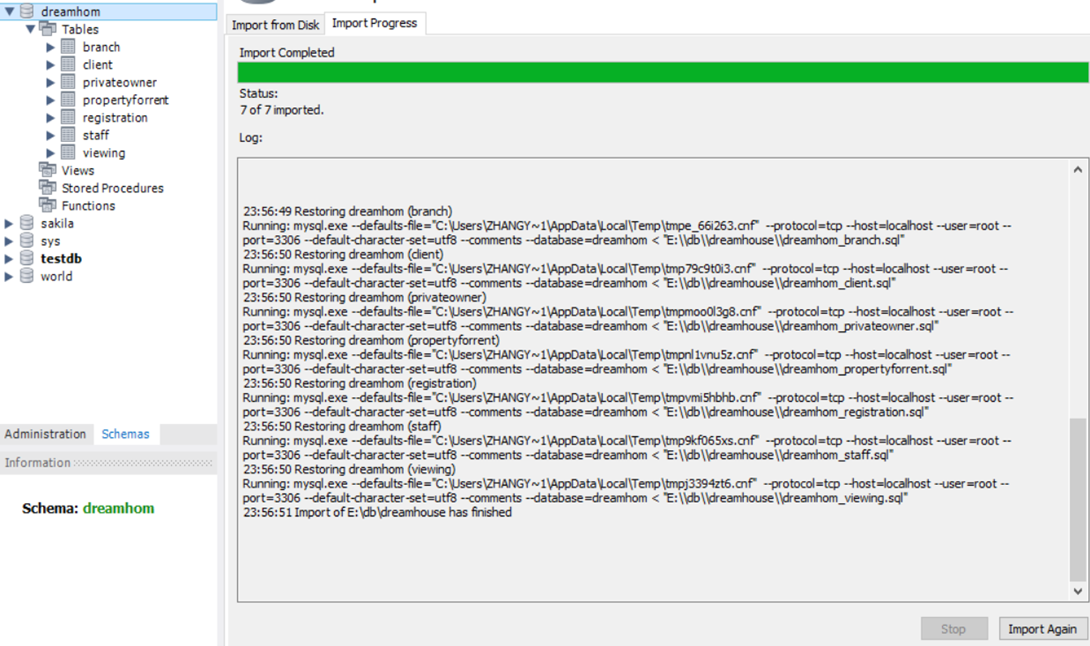The width and height of the screenshot is (1090, 646).
Task: Select the world schema label
Action: tap(56, 276)
